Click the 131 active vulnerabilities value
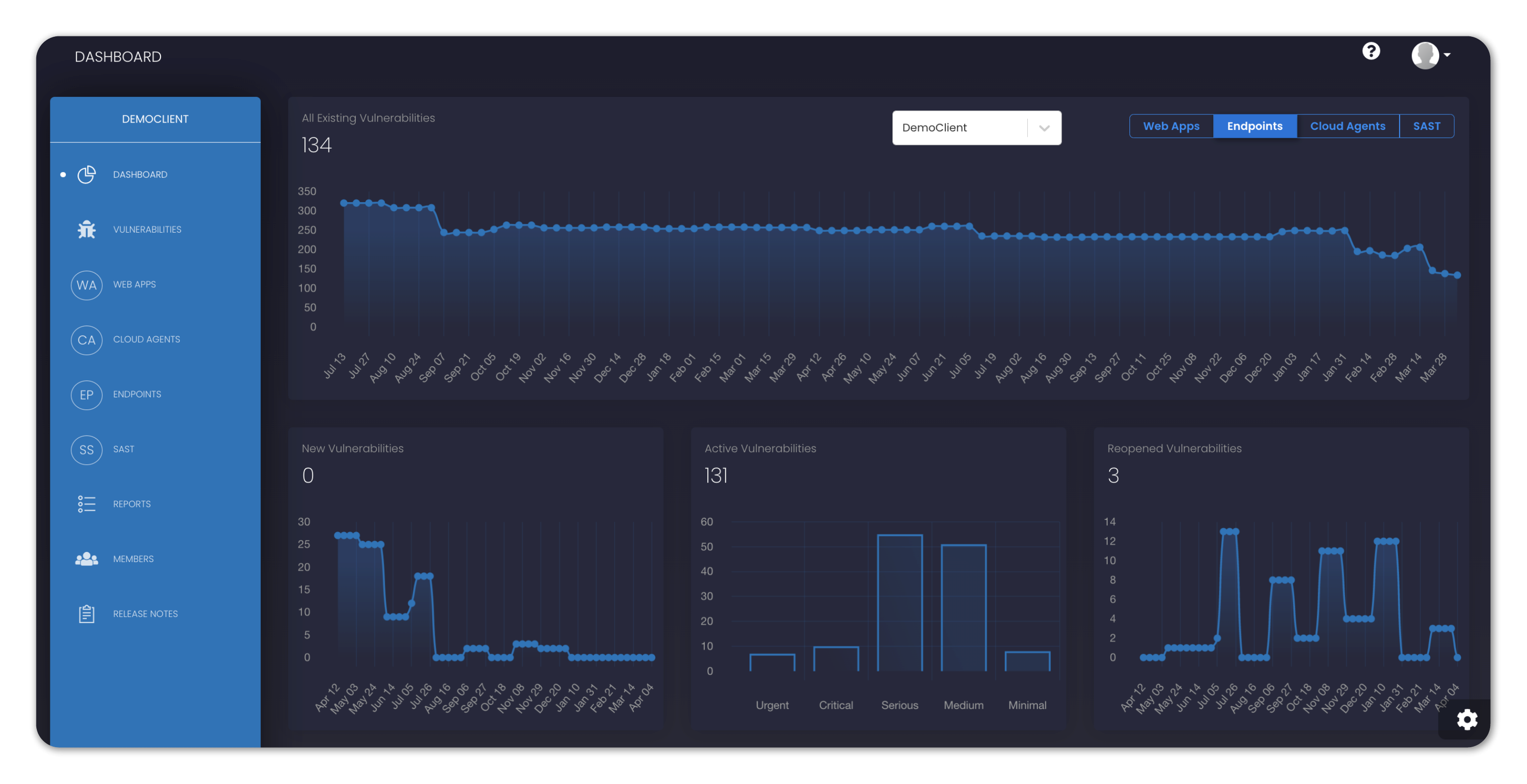Viewport: 1527px width, 784px height. tap(716, 476)
